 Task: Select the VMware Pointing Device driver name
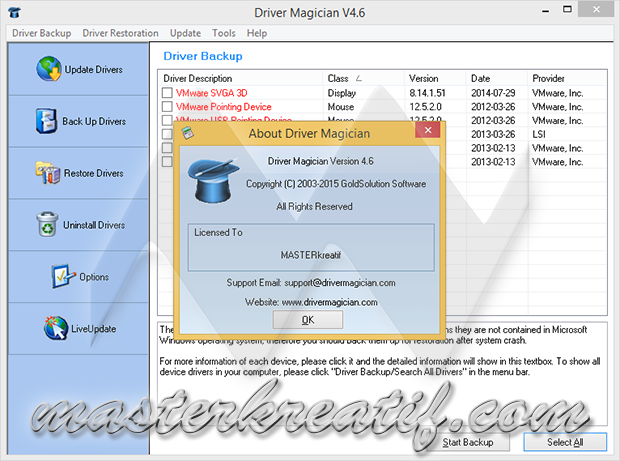223,107
